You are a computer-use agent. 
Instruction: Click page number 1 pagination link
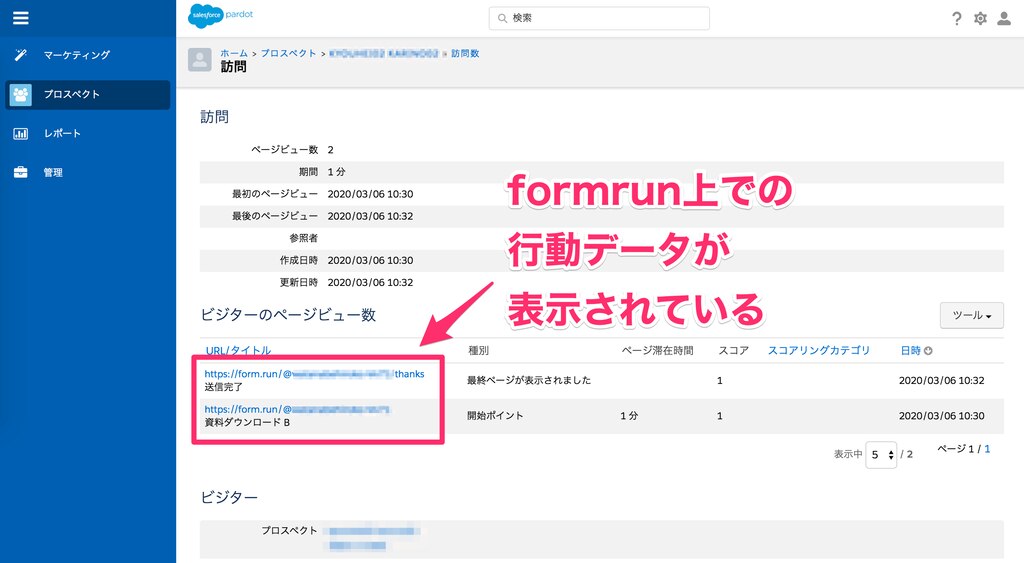tap(987, 449)
